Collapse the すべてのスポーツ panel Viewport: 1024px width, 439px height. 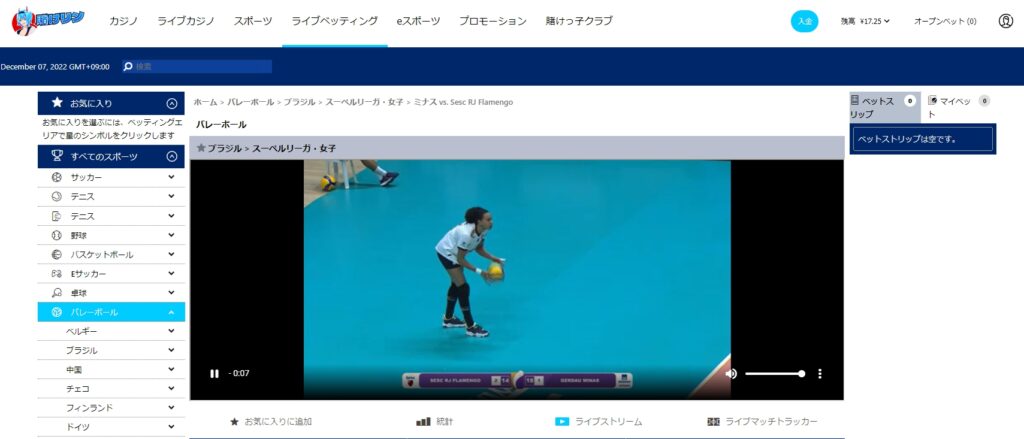pyautogui.click(x=172, y=156)
